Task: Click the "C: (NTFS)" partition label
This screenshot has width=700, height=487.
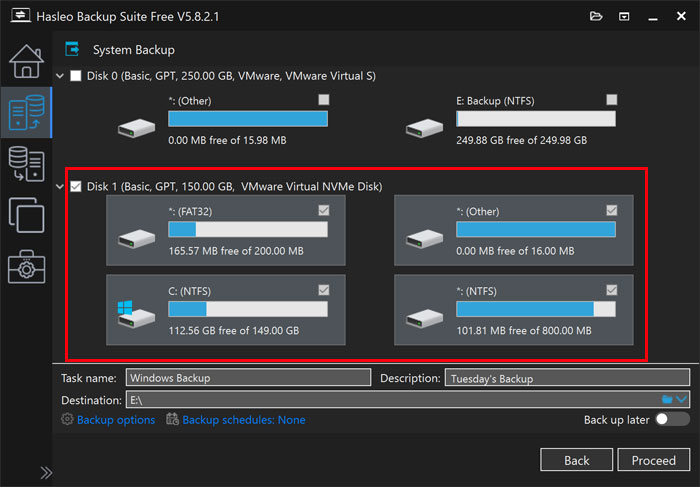Action: pyautogui.click(x=189, y=291)
